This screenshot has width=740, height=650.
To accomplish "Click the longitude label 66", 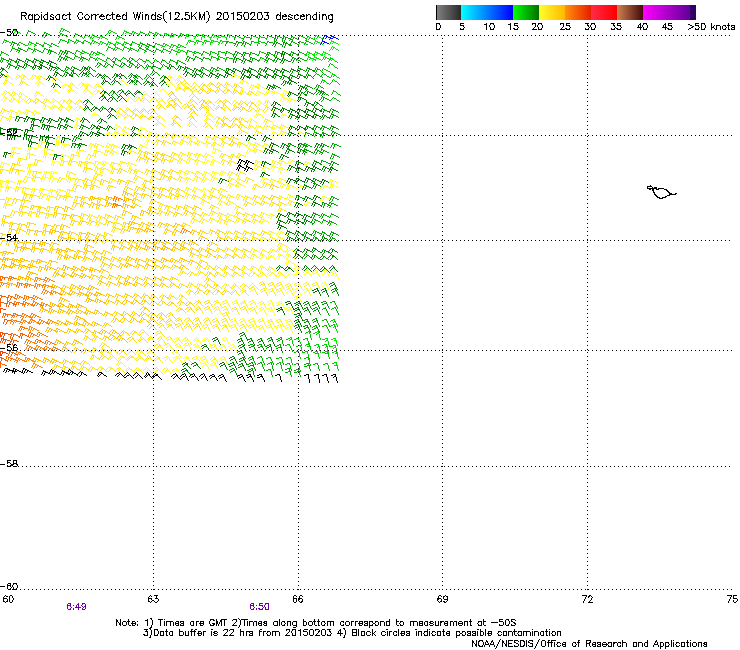I will (298, 599).
